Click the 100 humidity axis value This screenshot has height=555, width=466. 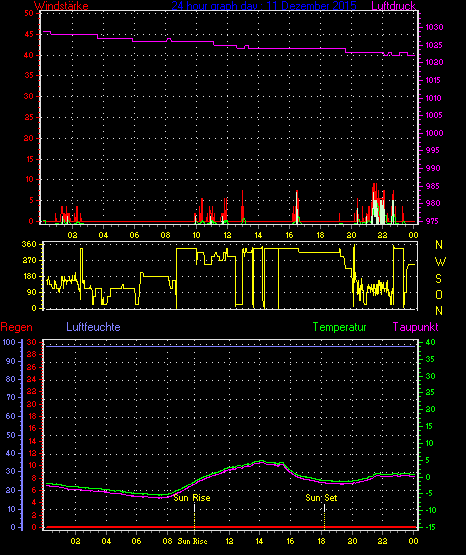point(9,342)
